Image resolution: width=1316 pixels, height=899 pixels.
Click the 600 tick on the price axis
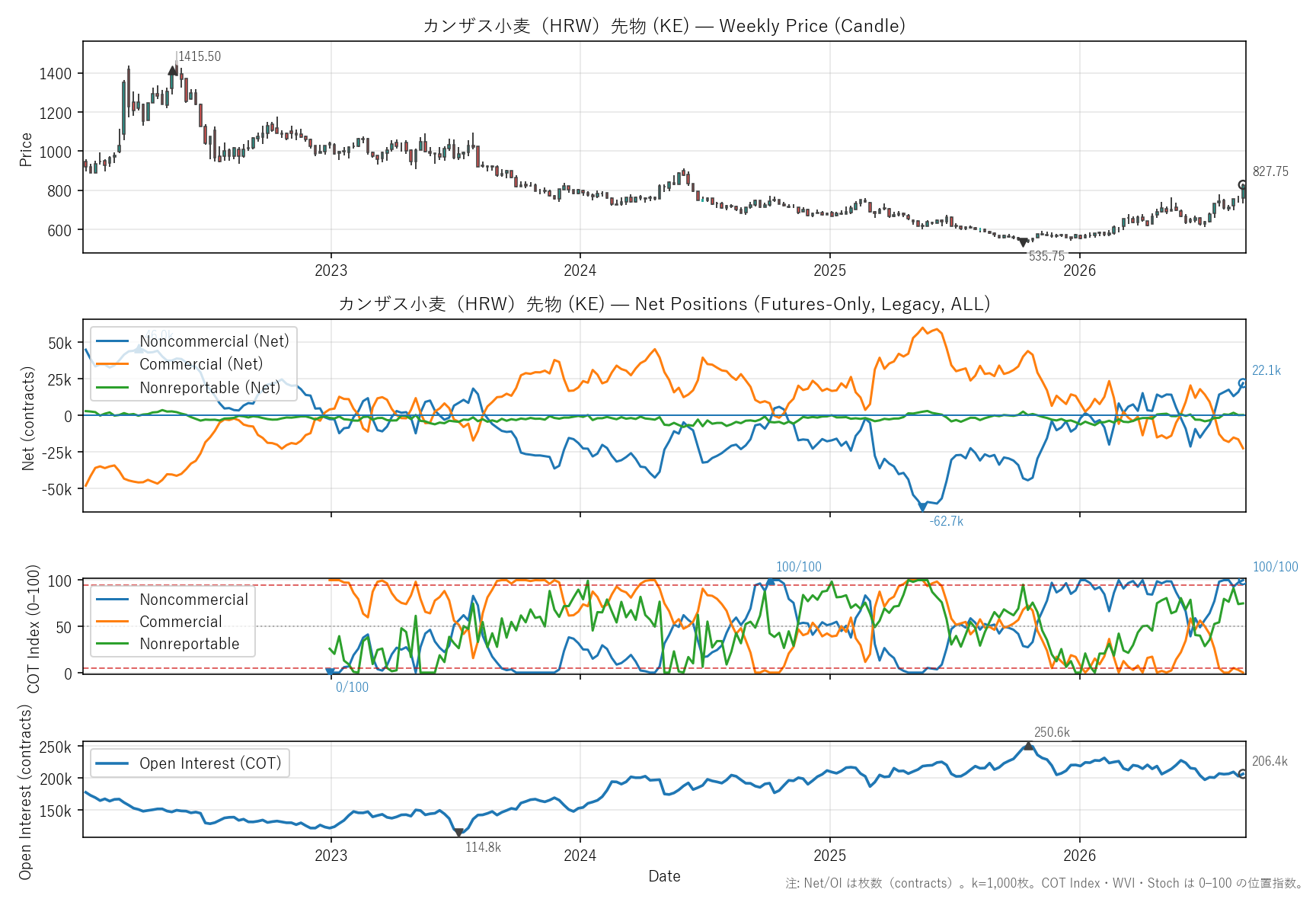point(59,230)
